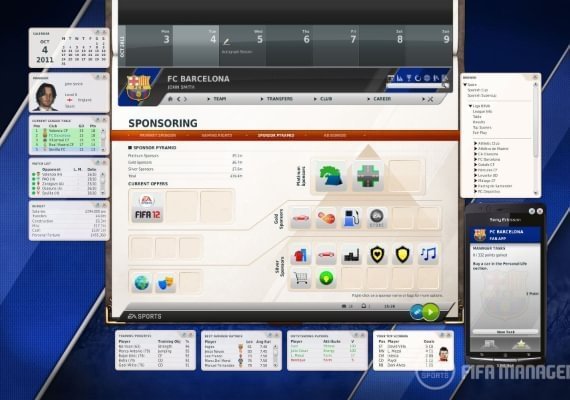The width and height of the screenshot is (570, 400).
Task: Click the green cross road platinum sponsor
Action: (368, 176)
